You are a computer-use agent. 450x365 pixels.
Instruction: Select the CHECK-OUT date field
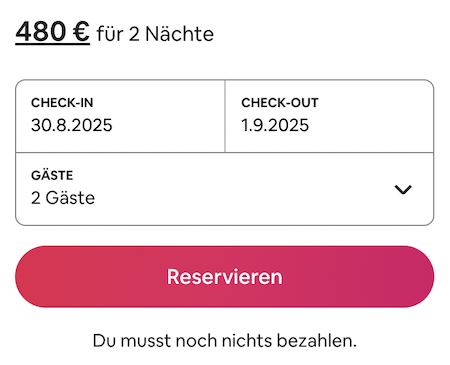329,116
